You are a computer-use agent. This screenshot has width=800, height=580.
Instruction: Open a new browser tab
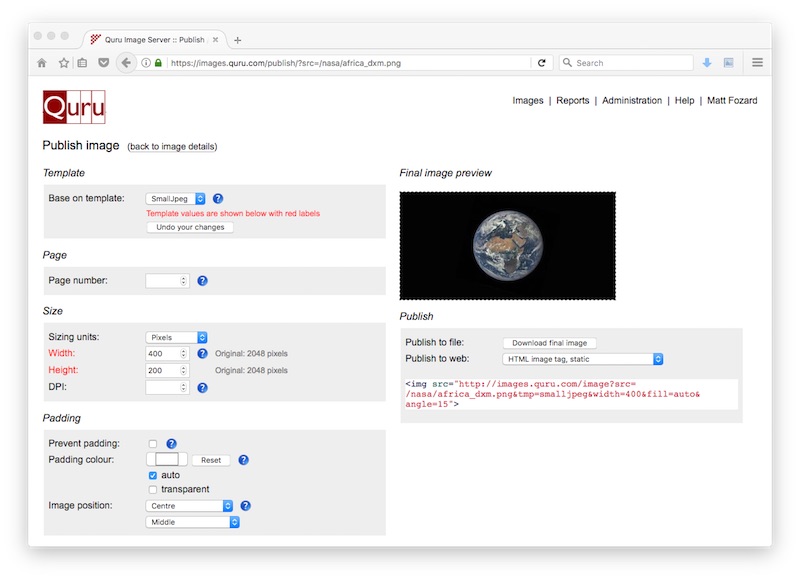(x=237, y=40)
